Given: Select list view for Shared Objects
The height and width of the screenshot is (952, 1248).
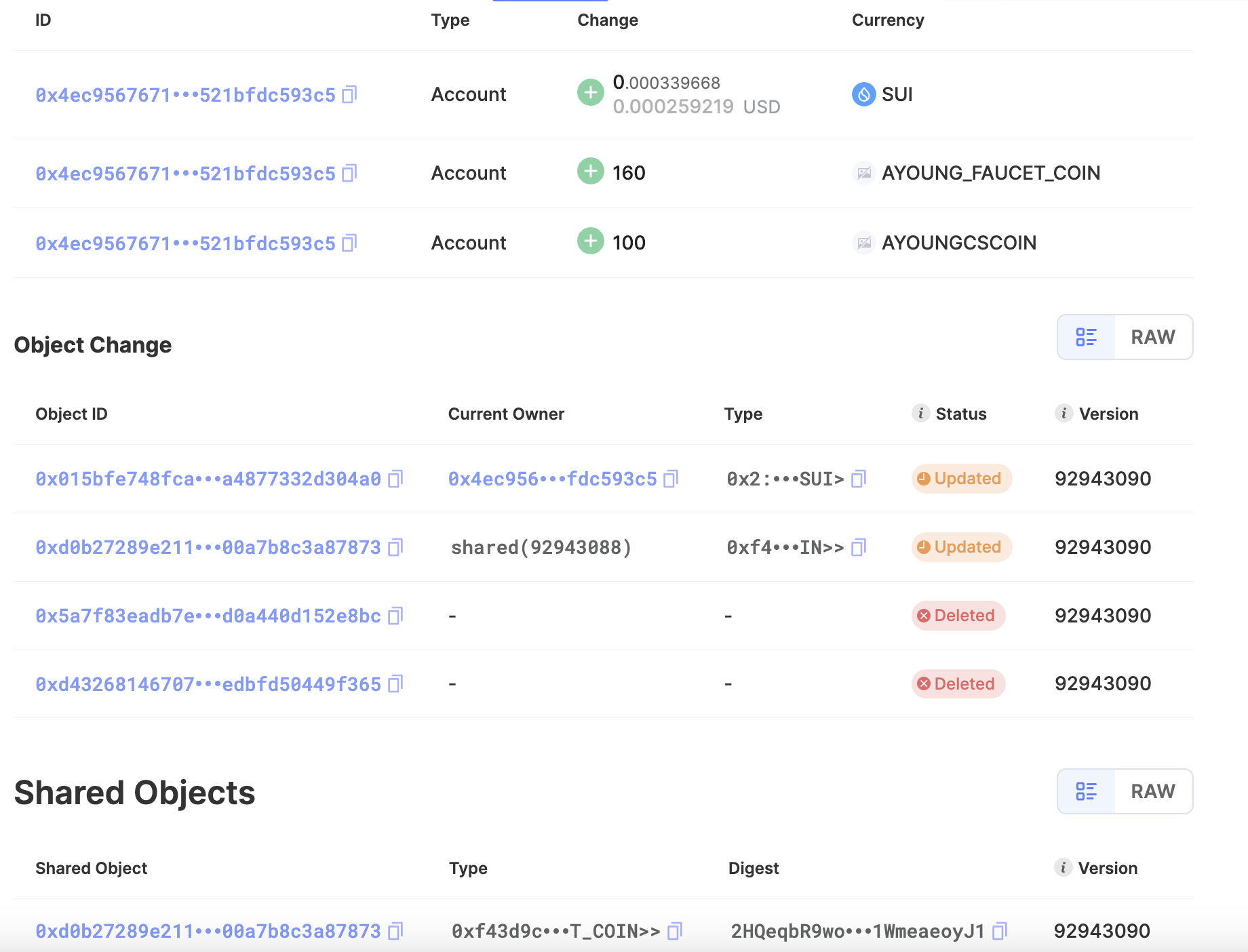Looking at the screenshot, I should pyautogui.click(x=1087, y=791).
